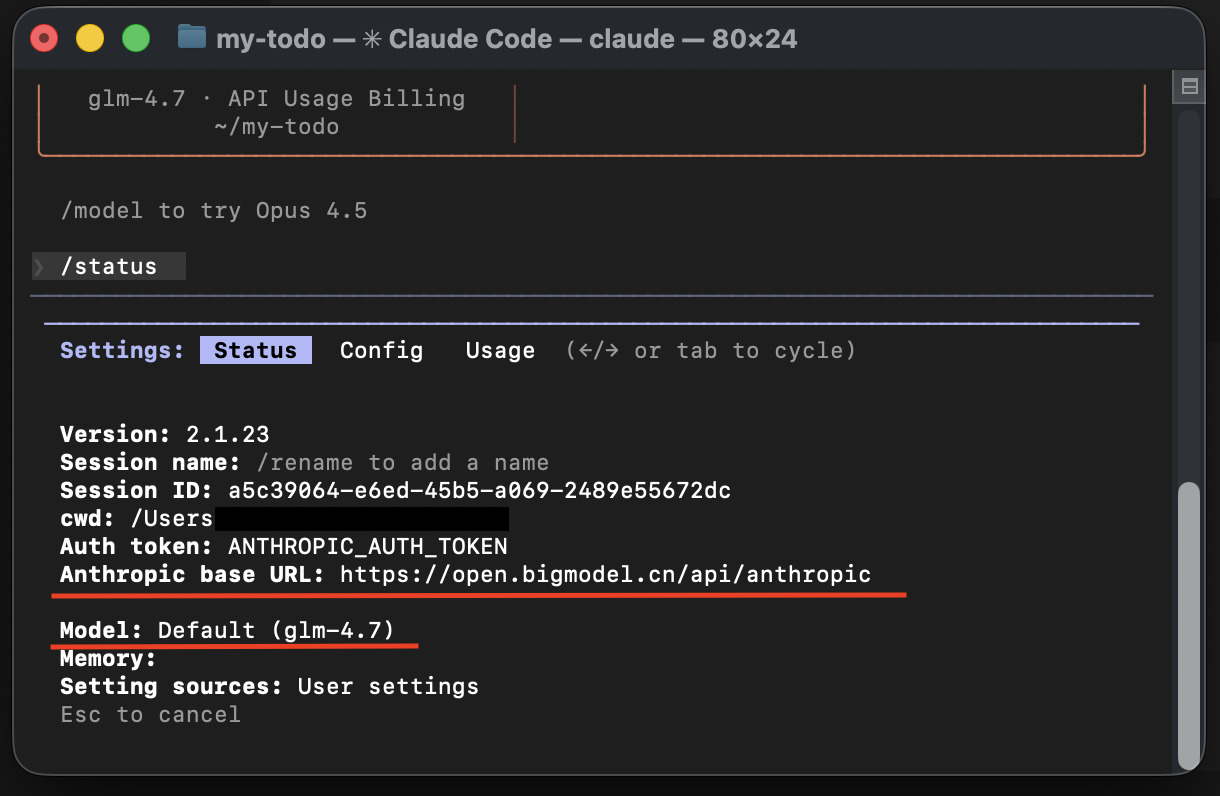The height and width of the screenshot is (796, 1220).
Task: Click the red close window button
Action: 44,39
